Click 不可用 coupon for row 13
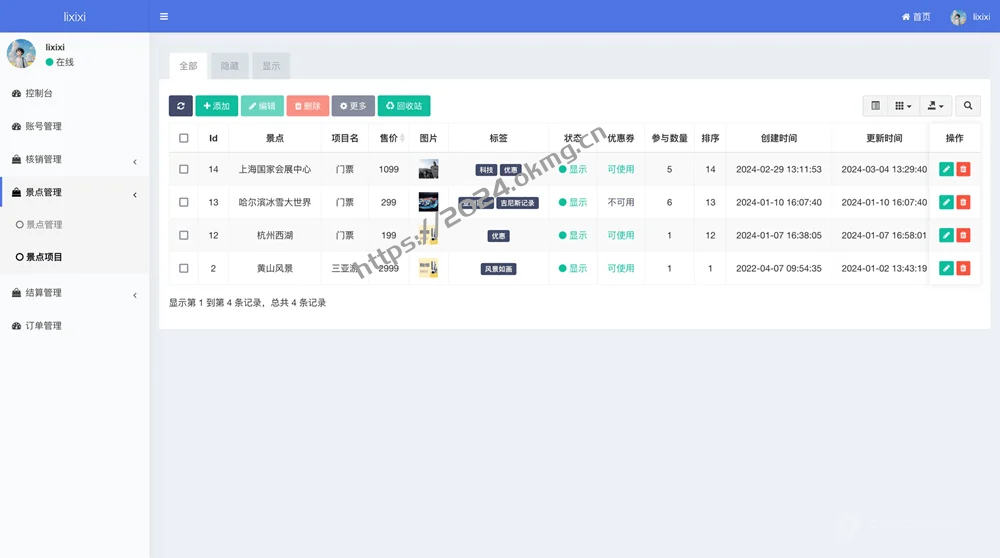This screenshot has height=558, width=1000. coord(621,202)
